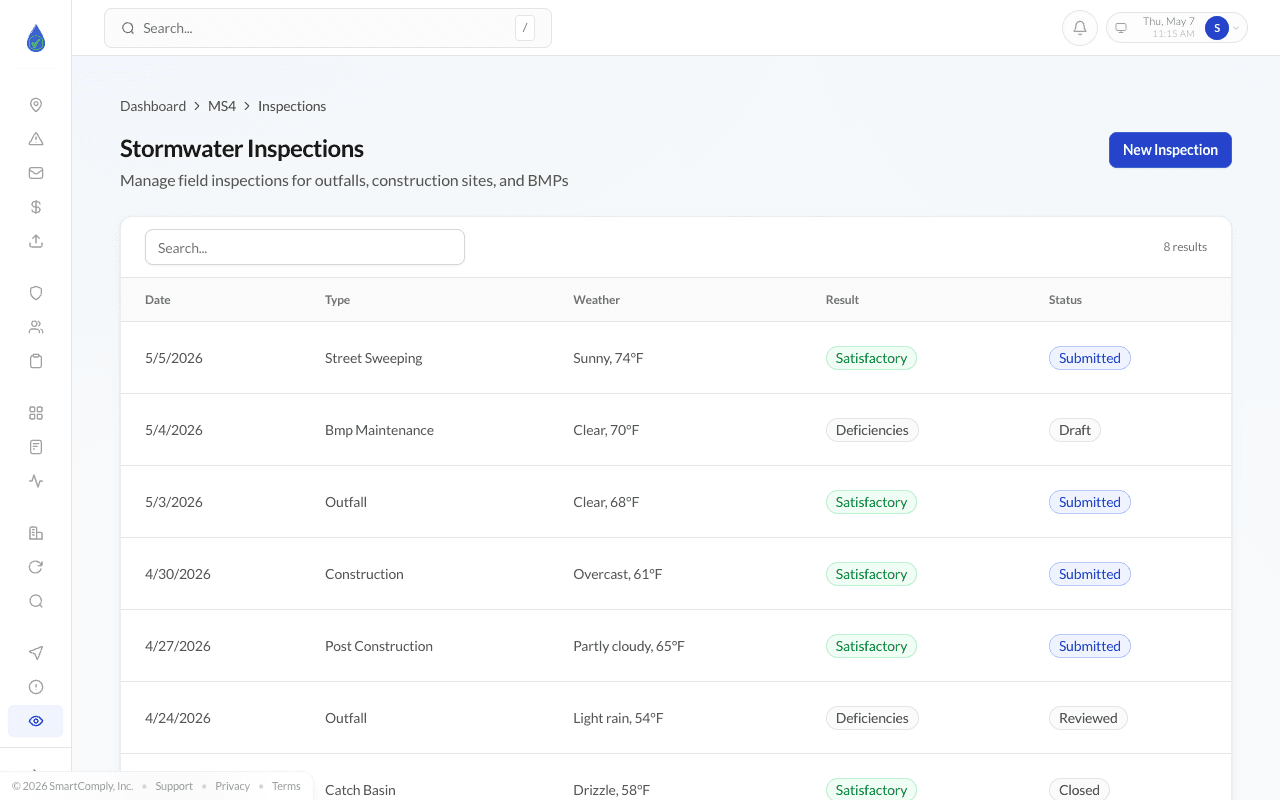Viewport: 1280px width, 800px height.
Task: Click Submitted badge in 5/5/2026 row
Action: point(1090,358)
